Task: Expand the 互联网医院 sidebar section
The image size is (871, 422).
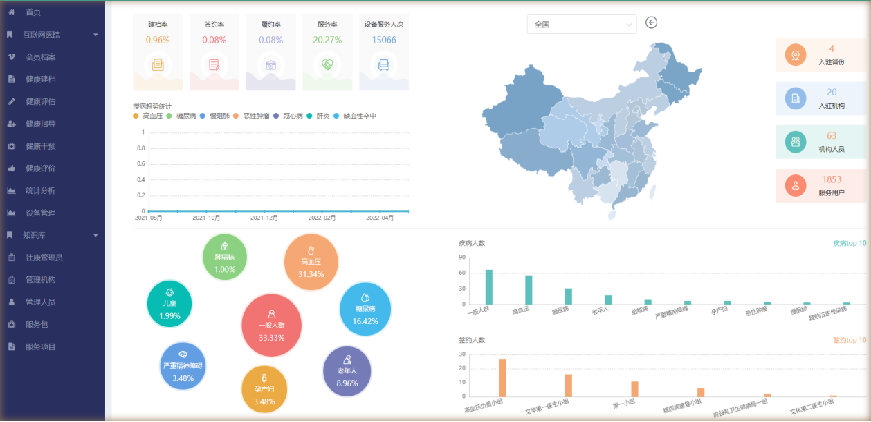Action: point(94,35)
